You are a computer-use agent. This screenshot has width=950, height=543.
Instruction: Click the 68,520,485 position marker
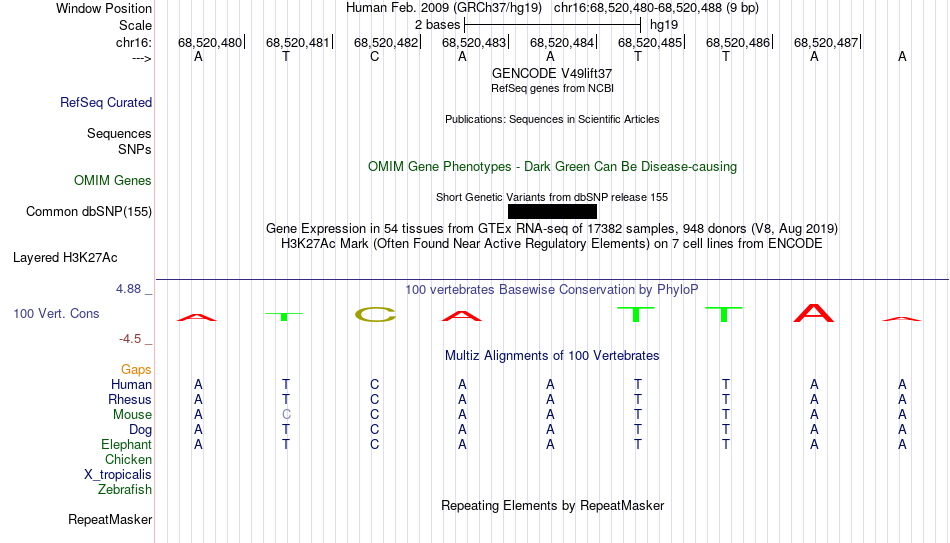tap(650, 42)
